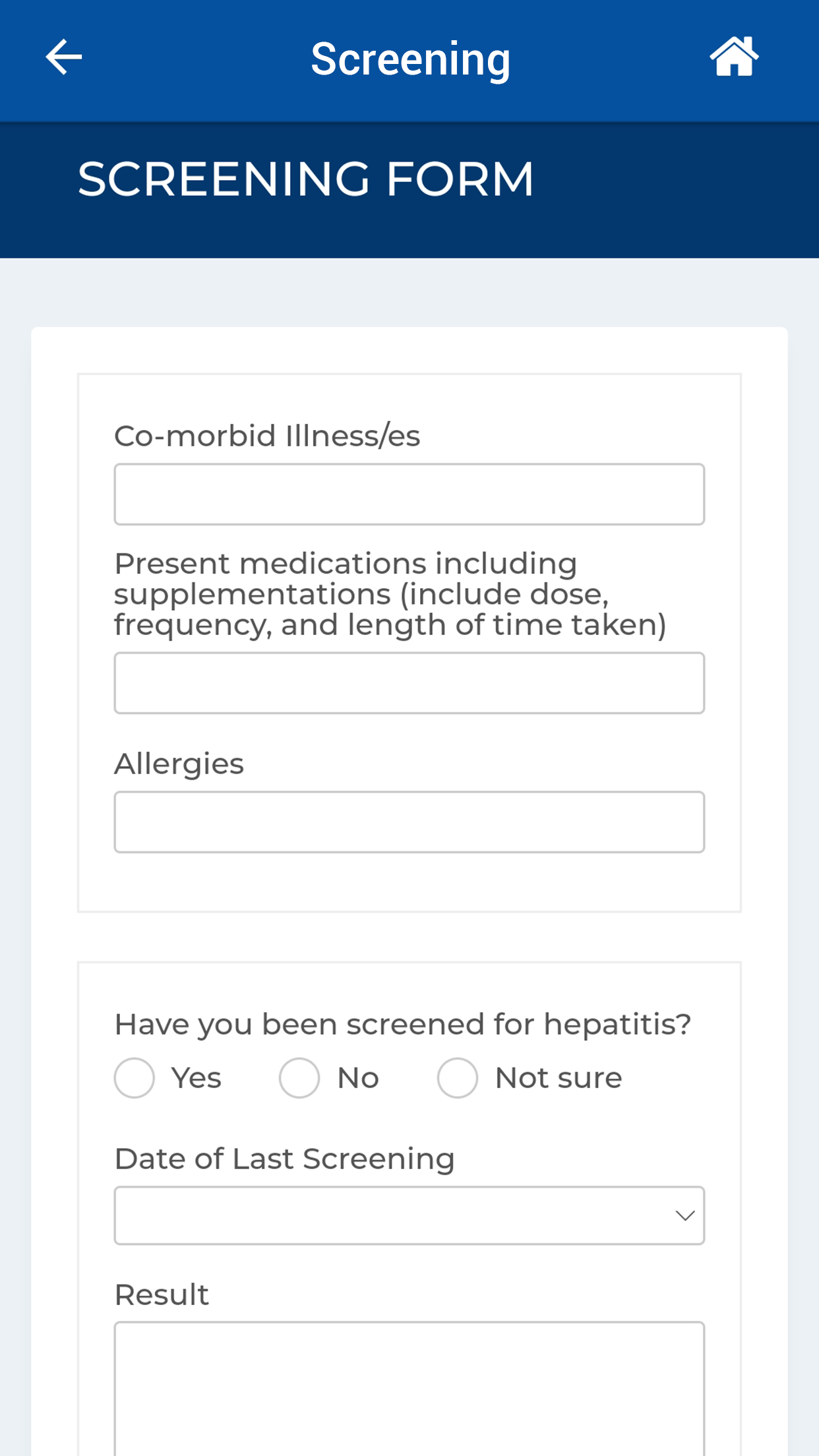Select the Yes radio button for hepatitis screening

tap(135, 1078)
